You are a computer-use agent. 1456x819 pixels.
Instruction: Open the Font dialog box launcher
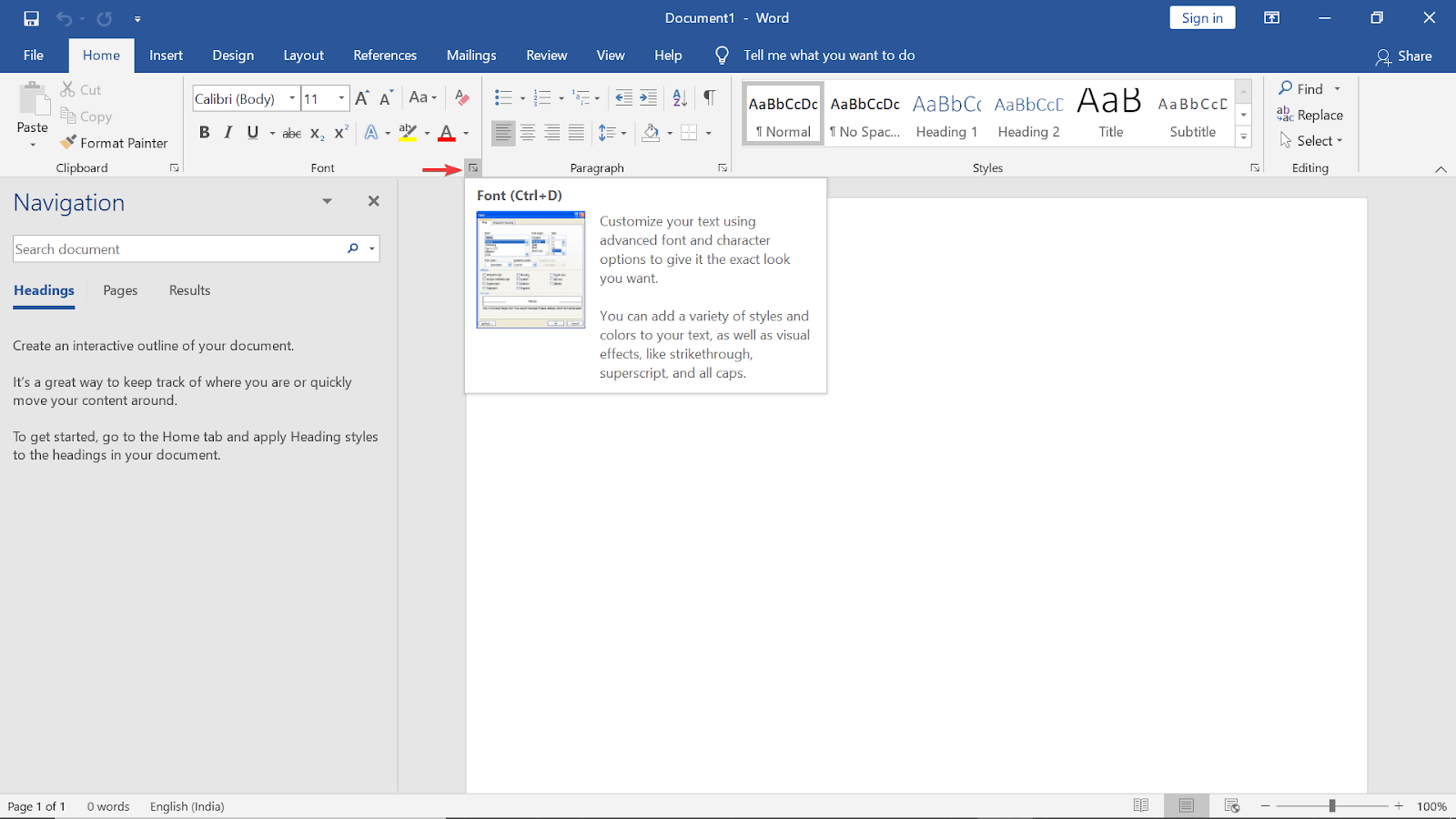pyautogui.click(x=472, y=167)
